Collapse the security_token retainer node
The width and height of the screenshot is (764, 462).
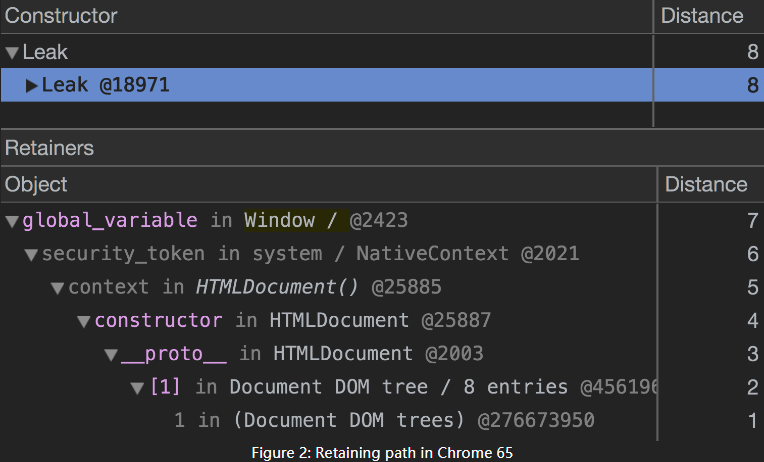(32, 254)
